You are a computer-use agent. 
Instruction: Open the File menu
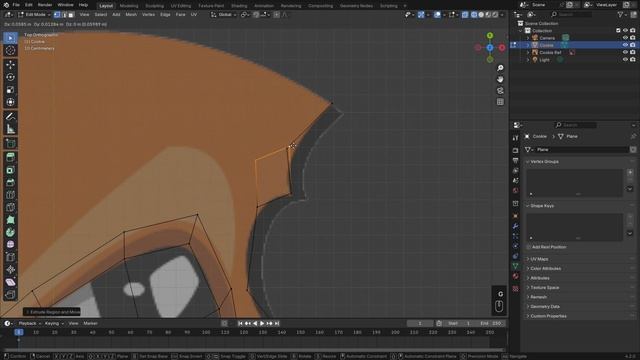click(16, 5)
